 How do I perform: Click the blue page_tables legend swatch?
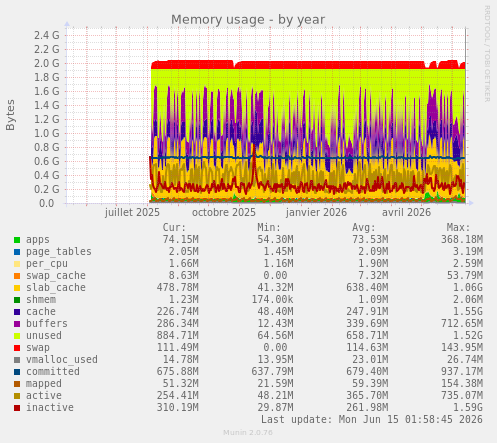point(17,252)
